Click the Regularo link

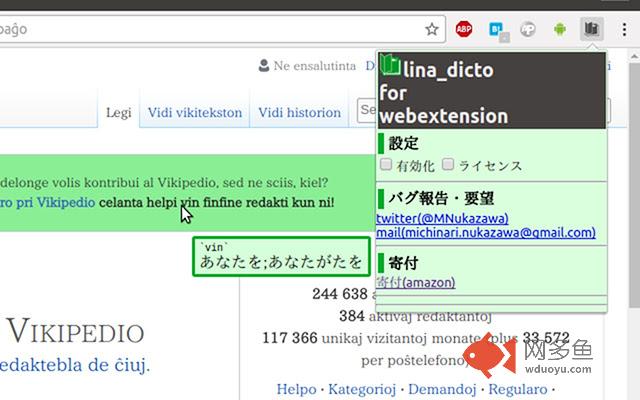point(518,389)
